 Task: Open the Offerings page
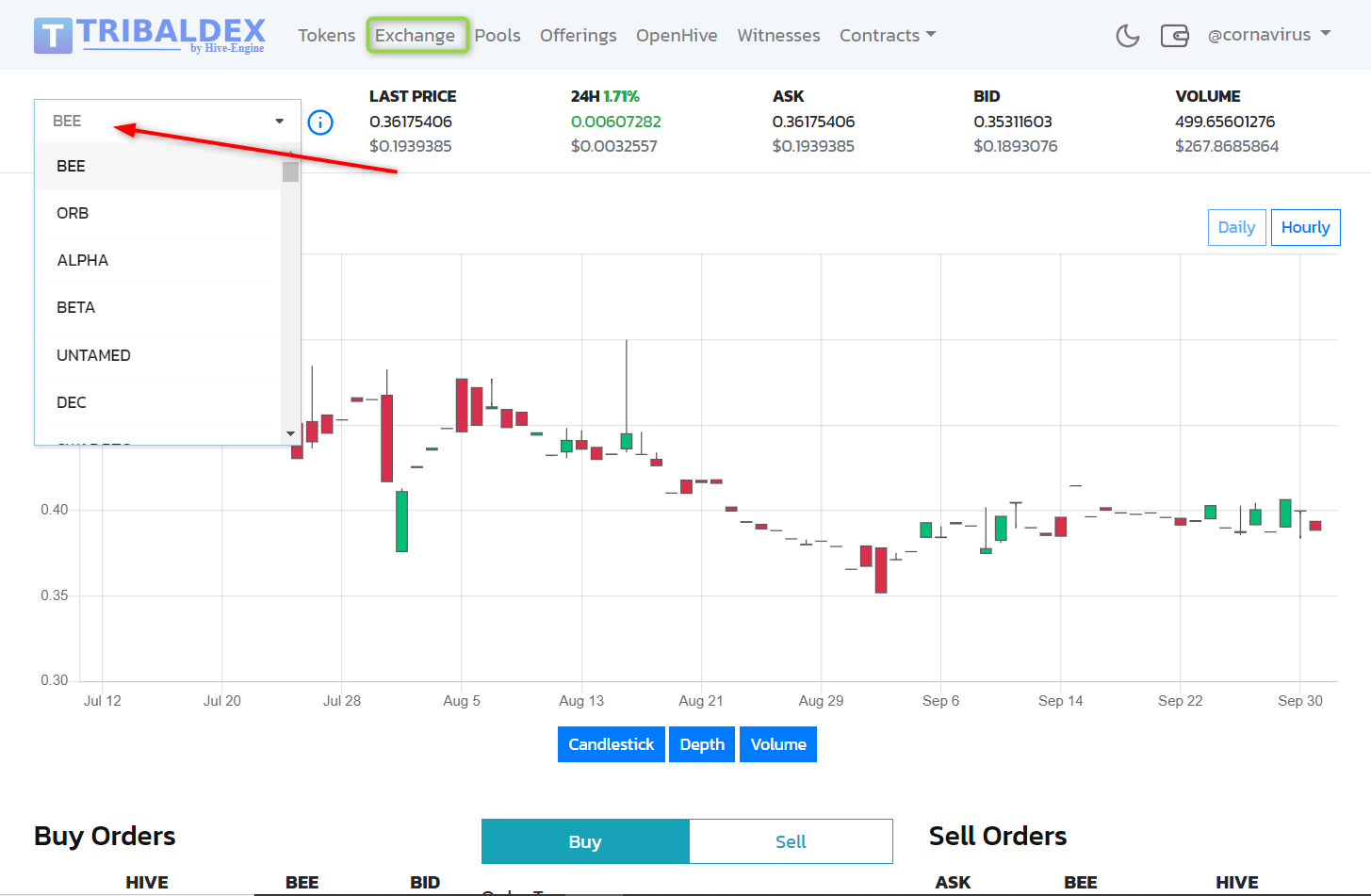pos(579,35)
